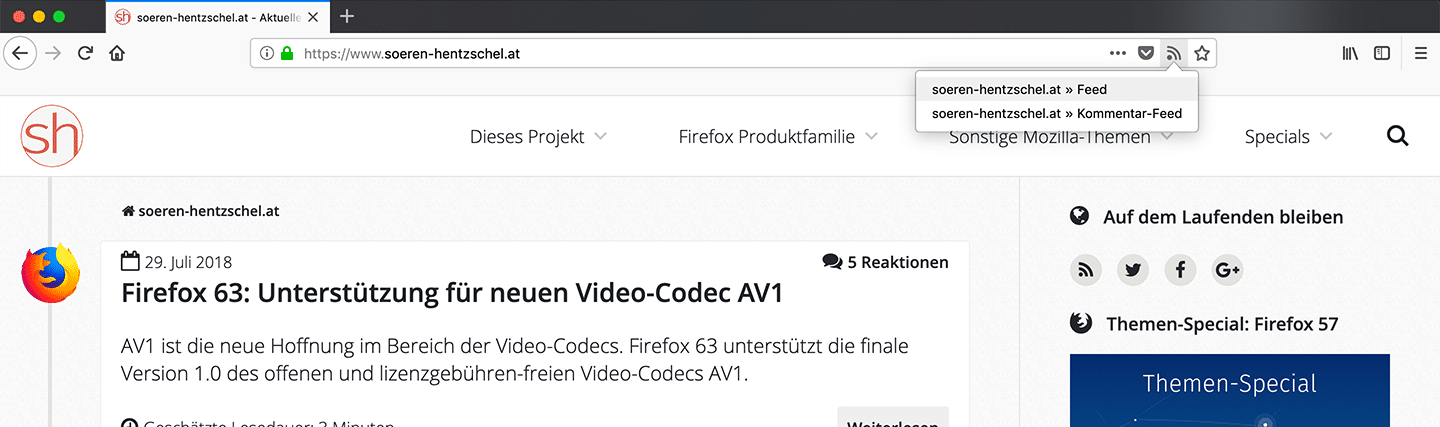
Task: View the 5 Reaktionen comments link
Action: tap(886, 262)
